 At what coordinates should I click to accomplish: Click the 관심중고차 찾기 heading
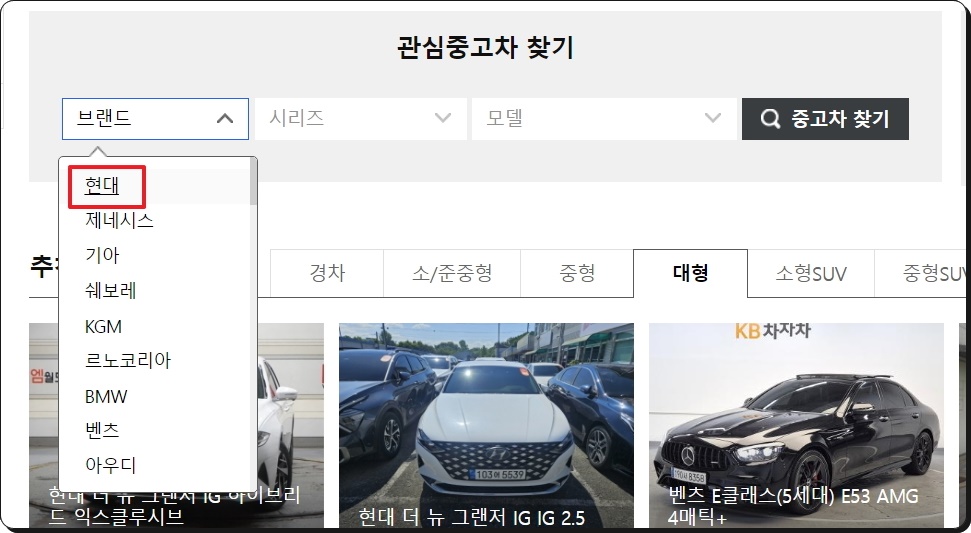[x=486, y=48]
